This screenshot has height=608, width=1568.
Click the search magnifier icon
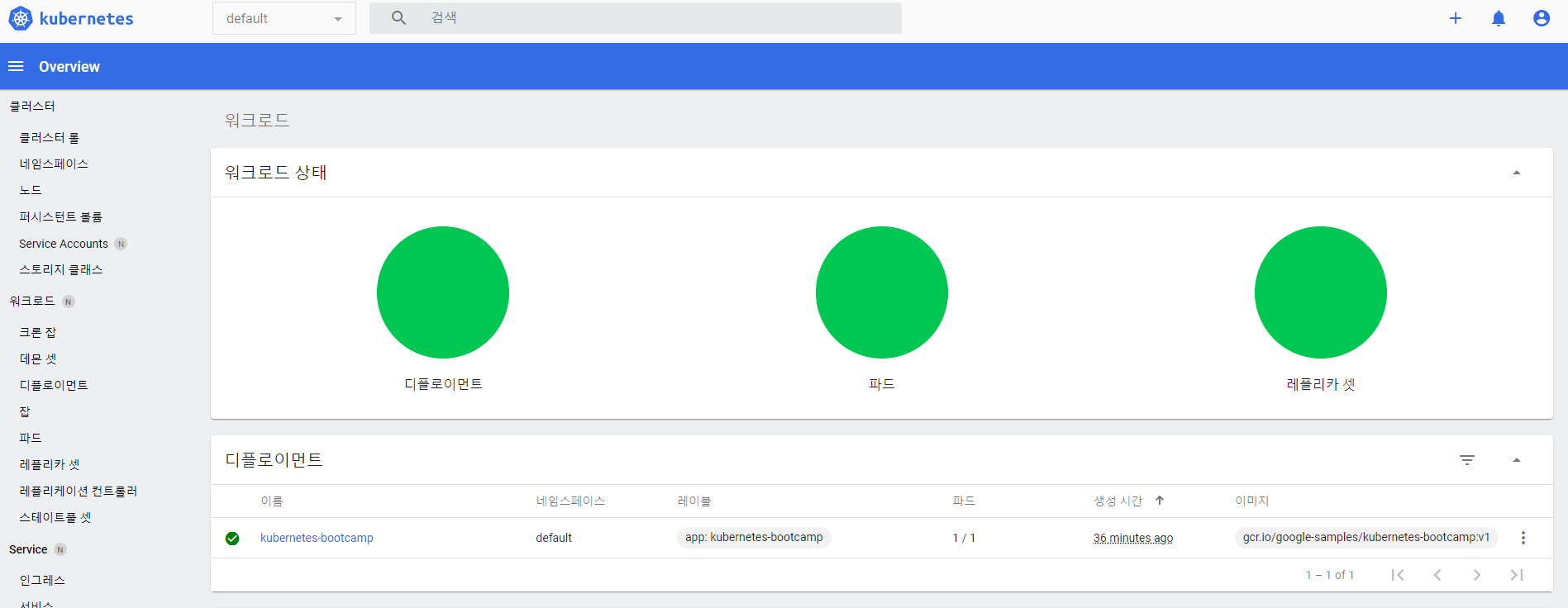pos(398,17)
